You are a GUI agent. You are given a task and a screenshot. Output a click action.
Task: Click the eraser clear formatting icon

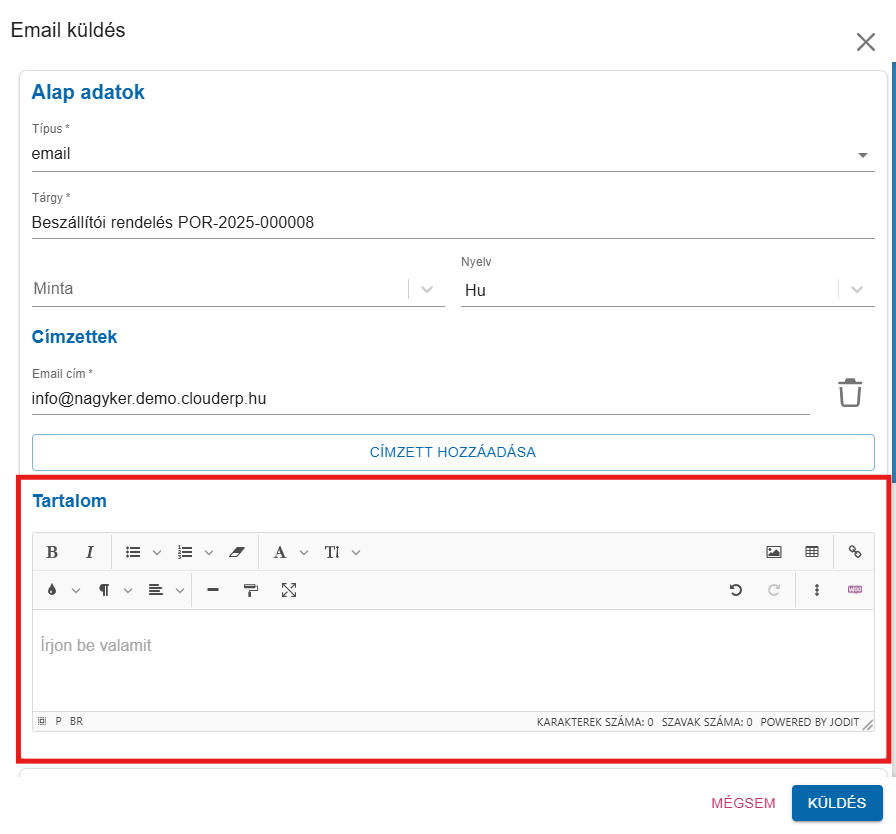[236, 552]
